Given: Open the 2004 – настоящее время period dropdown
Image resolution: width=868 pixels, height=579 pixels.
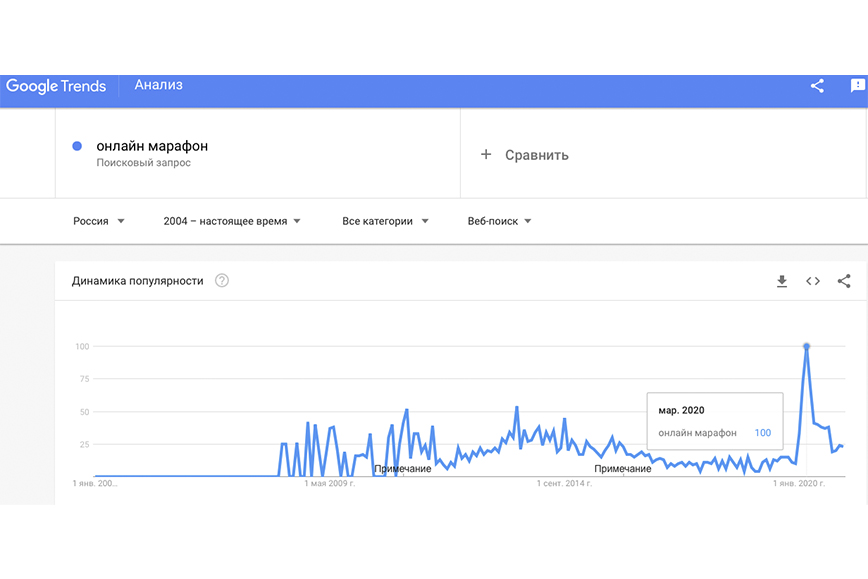Looking at the screenshot, I should [232, 221].
